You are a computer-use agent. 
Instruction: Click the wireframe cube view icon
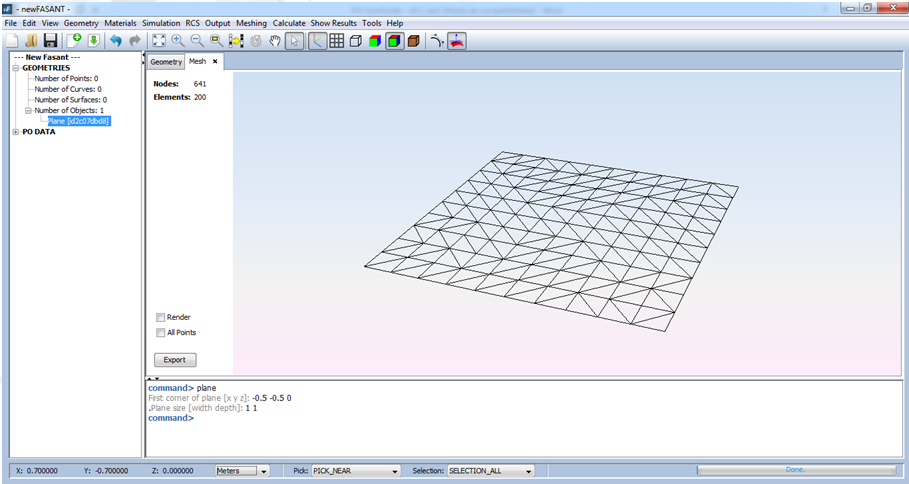click(356, 41)
